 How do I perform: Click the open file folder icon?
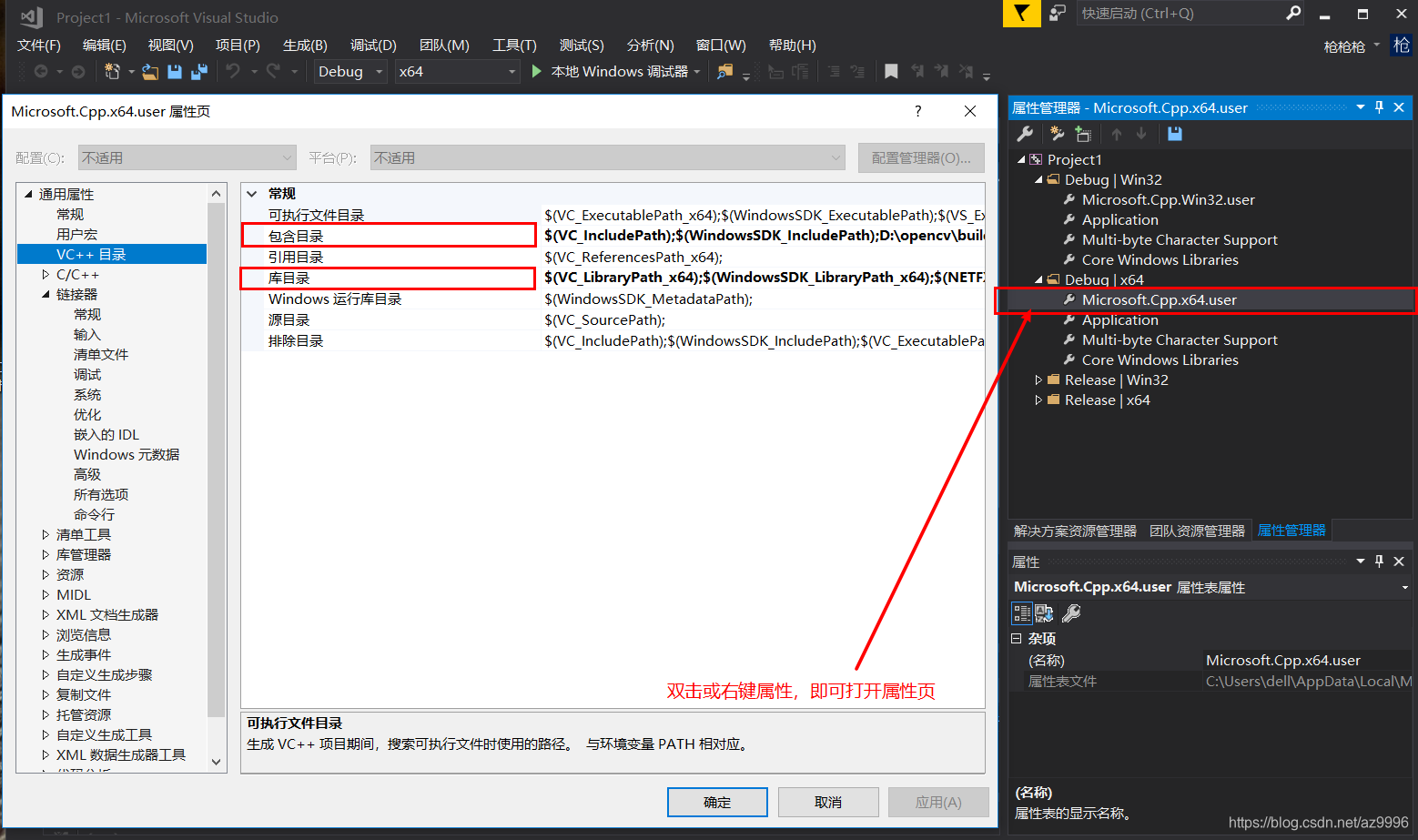click(150, 71)
